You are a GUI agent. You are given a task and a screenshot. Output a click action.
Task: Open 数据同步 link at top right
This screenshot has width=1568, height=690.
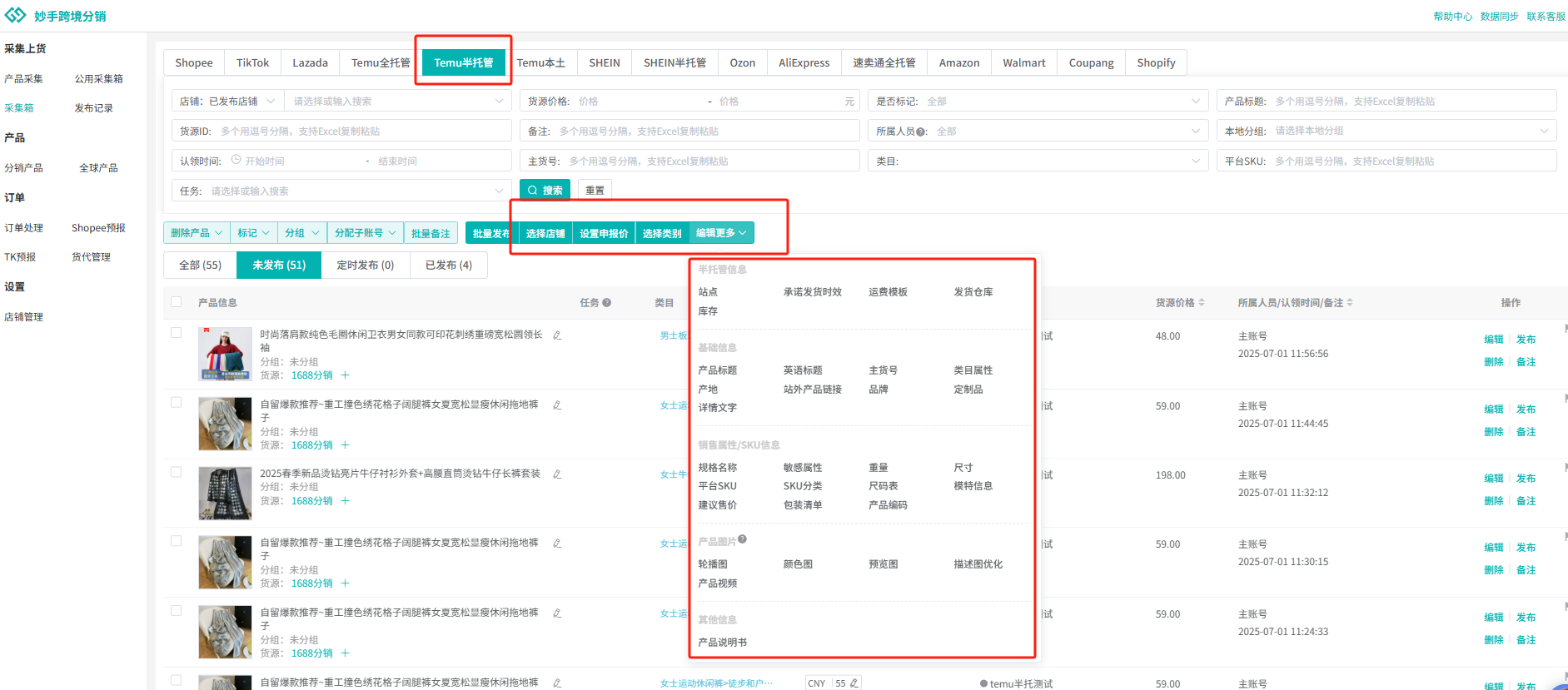[1499, 17]
